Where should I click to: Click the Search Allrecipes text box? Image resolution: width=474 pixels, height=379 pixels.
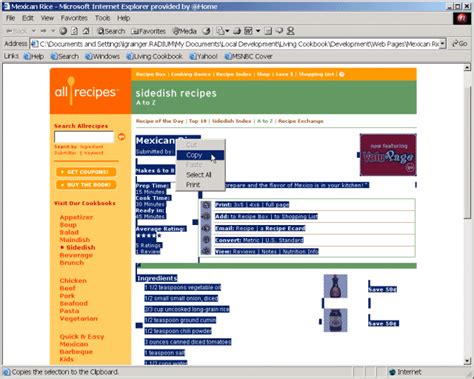point(84,137)
